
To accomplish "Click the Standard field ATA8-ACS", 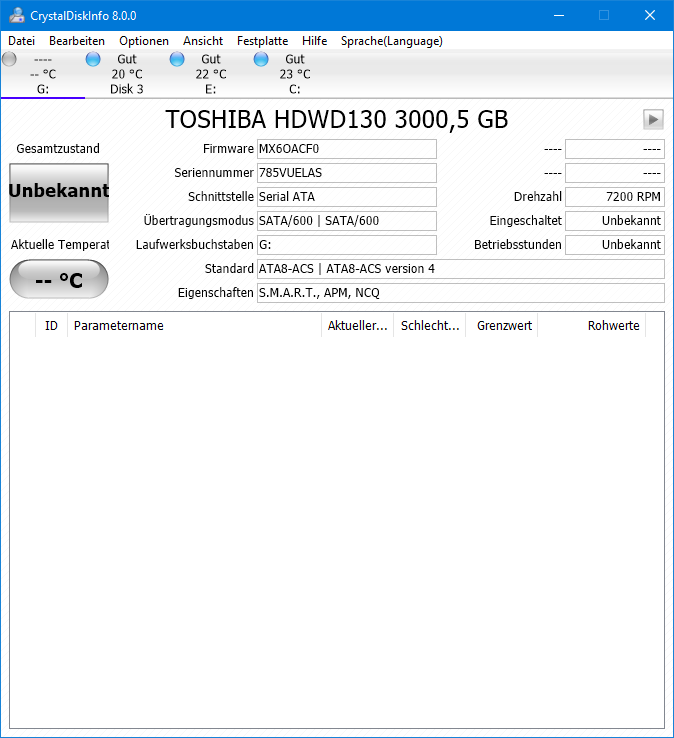I will 461,269.
